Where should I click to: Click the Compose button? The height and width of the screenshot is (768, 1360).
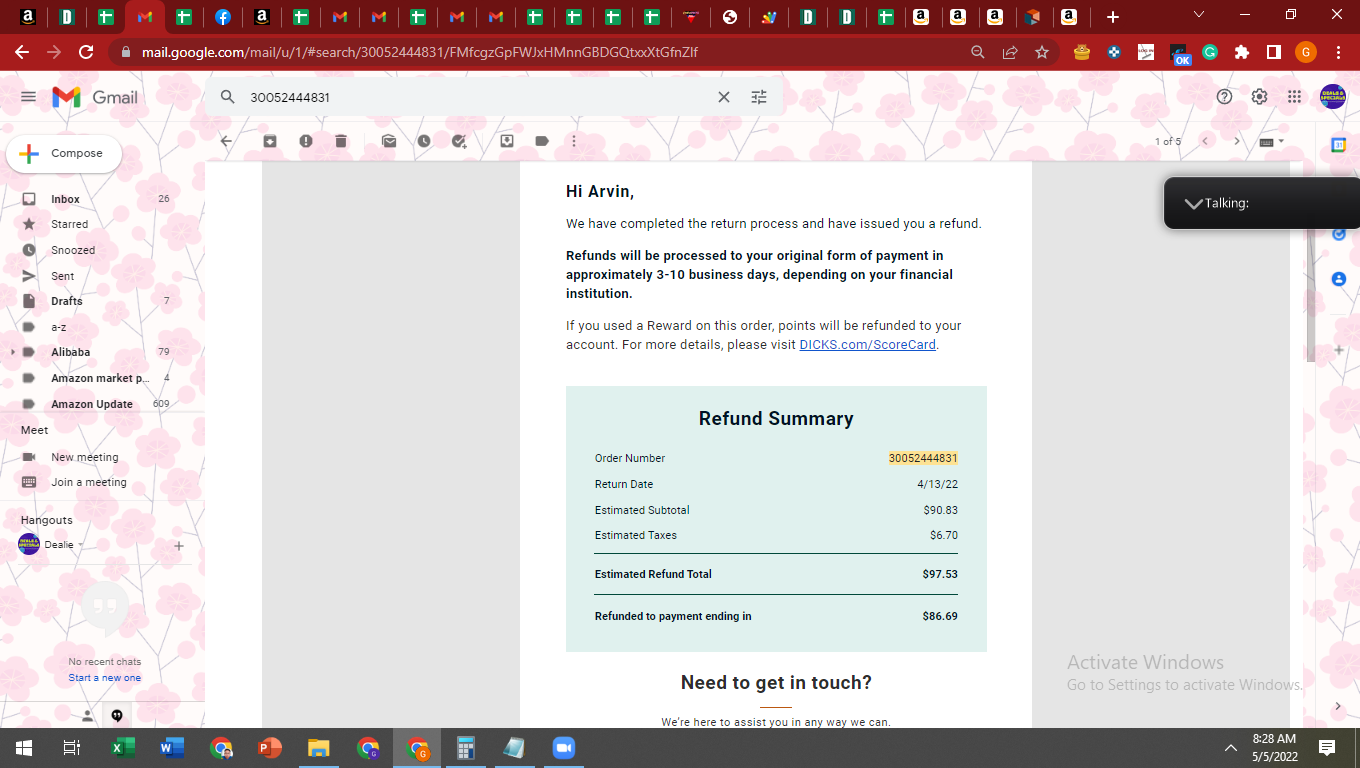[x=64, y=154]
